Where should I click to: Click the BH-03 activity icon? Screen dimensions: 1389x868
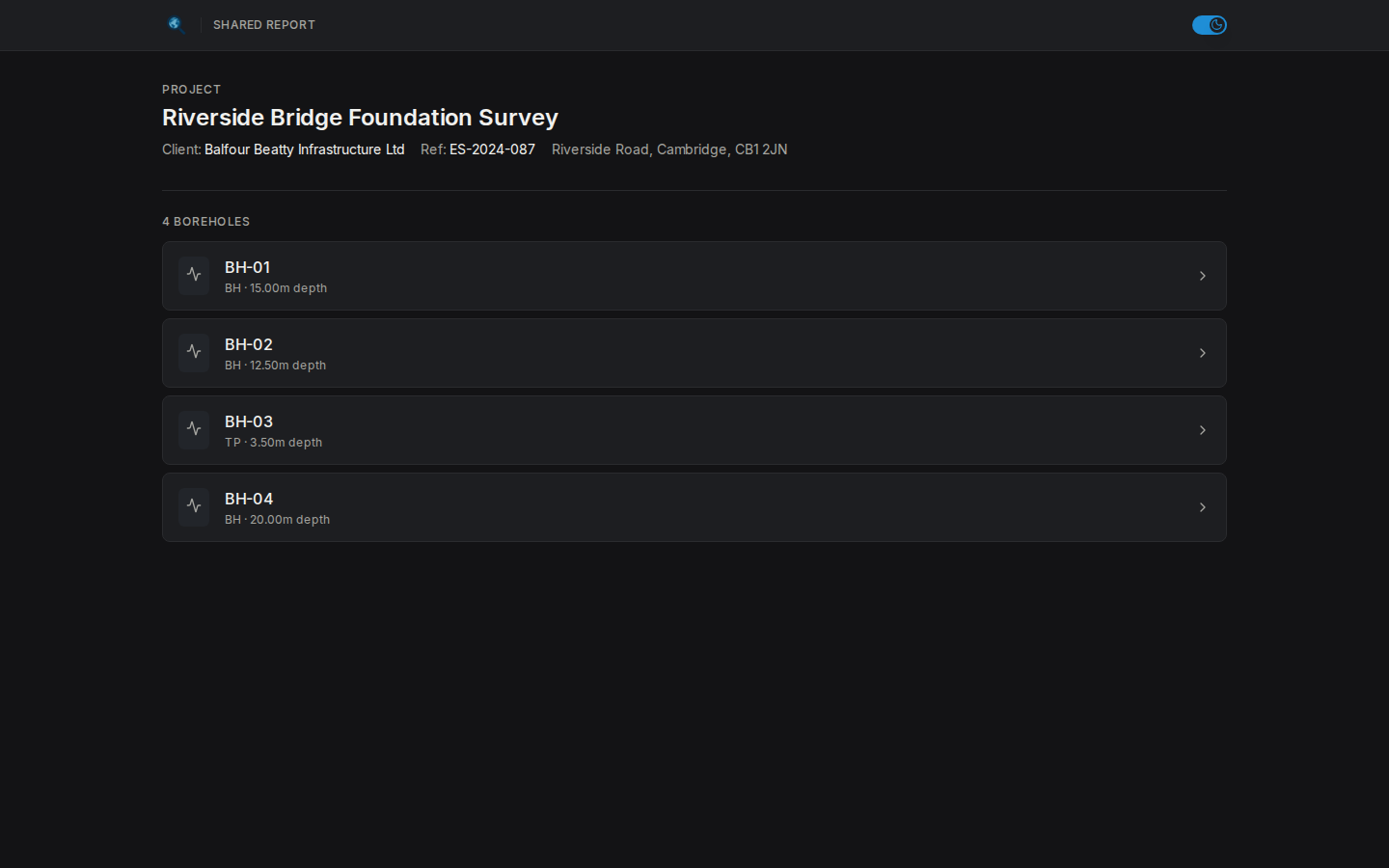(x=194, y=430)
